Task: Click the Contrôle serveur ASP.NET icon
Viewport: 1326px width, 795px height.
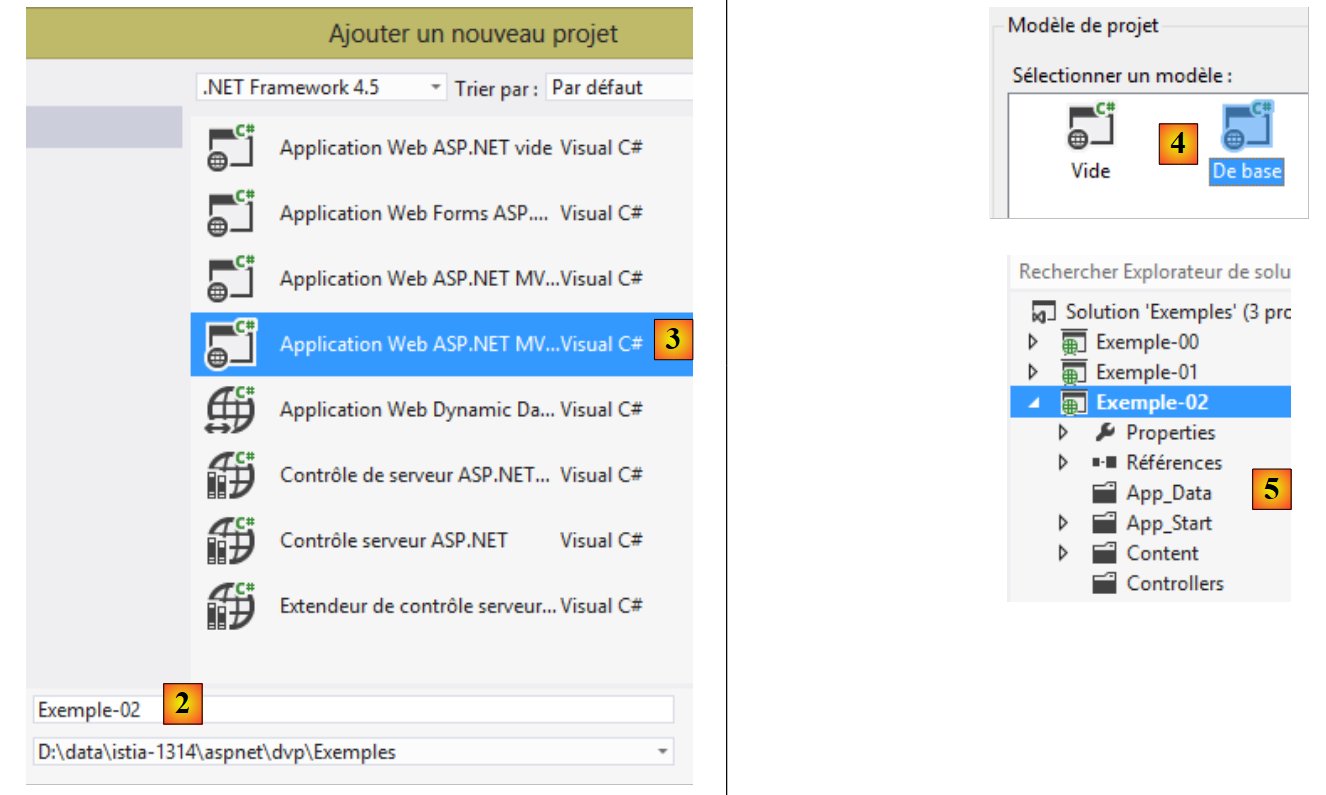Action: (230, 541)
